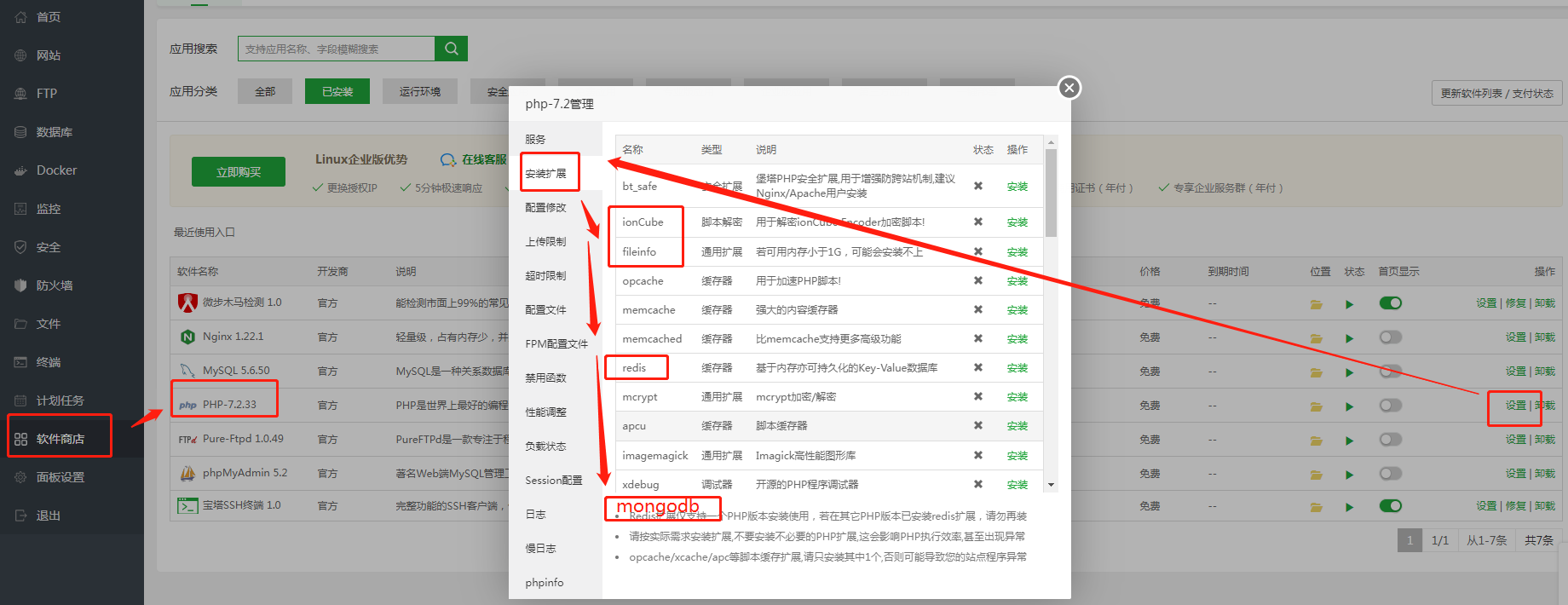
Task: Install the fileinfo extension
Action: point(1017,252)
